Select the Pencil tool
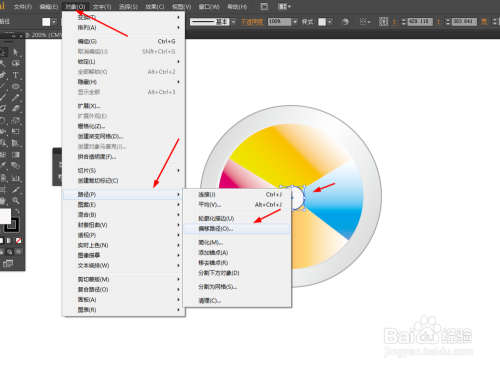 (x=16, y=97)
